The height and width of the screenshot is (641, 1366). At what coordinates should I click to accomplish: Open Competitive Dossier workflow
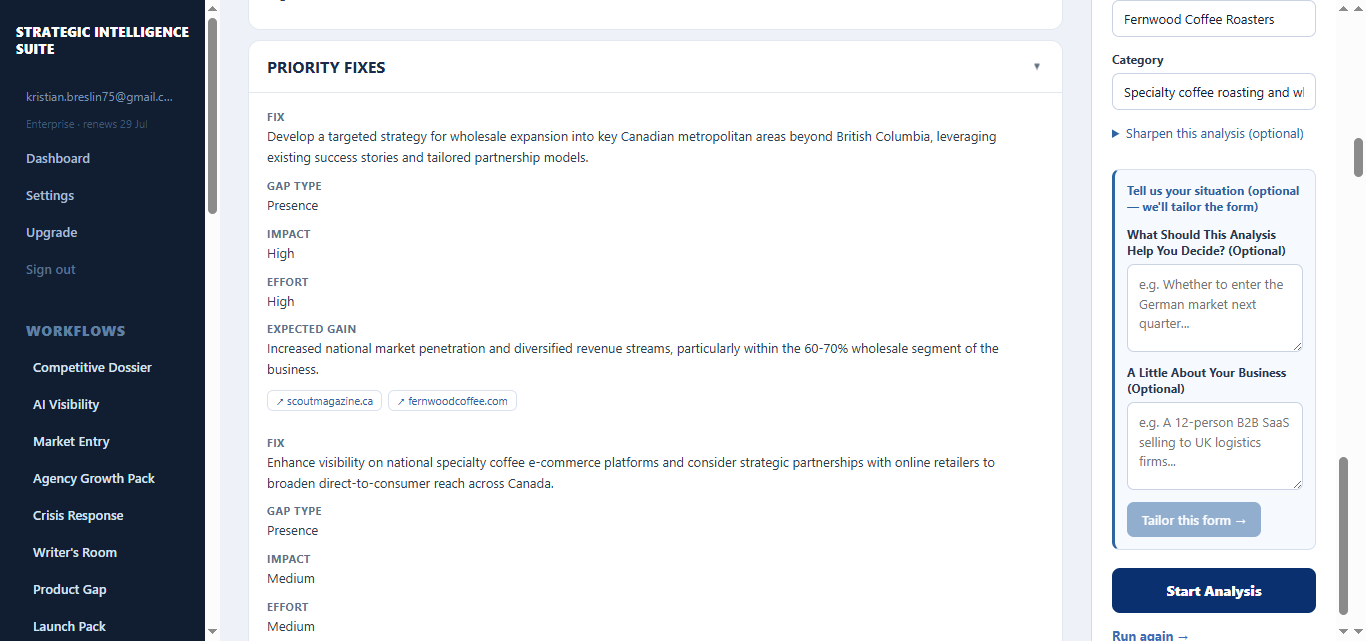[92, 367]
